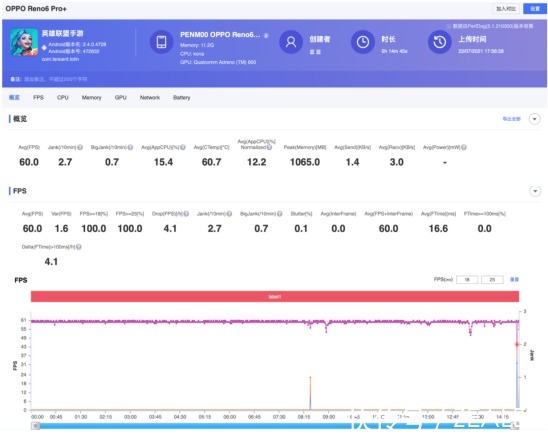
Task: Switch to the FPS tab
Action: pyautogui.click(x=38, y=98)
